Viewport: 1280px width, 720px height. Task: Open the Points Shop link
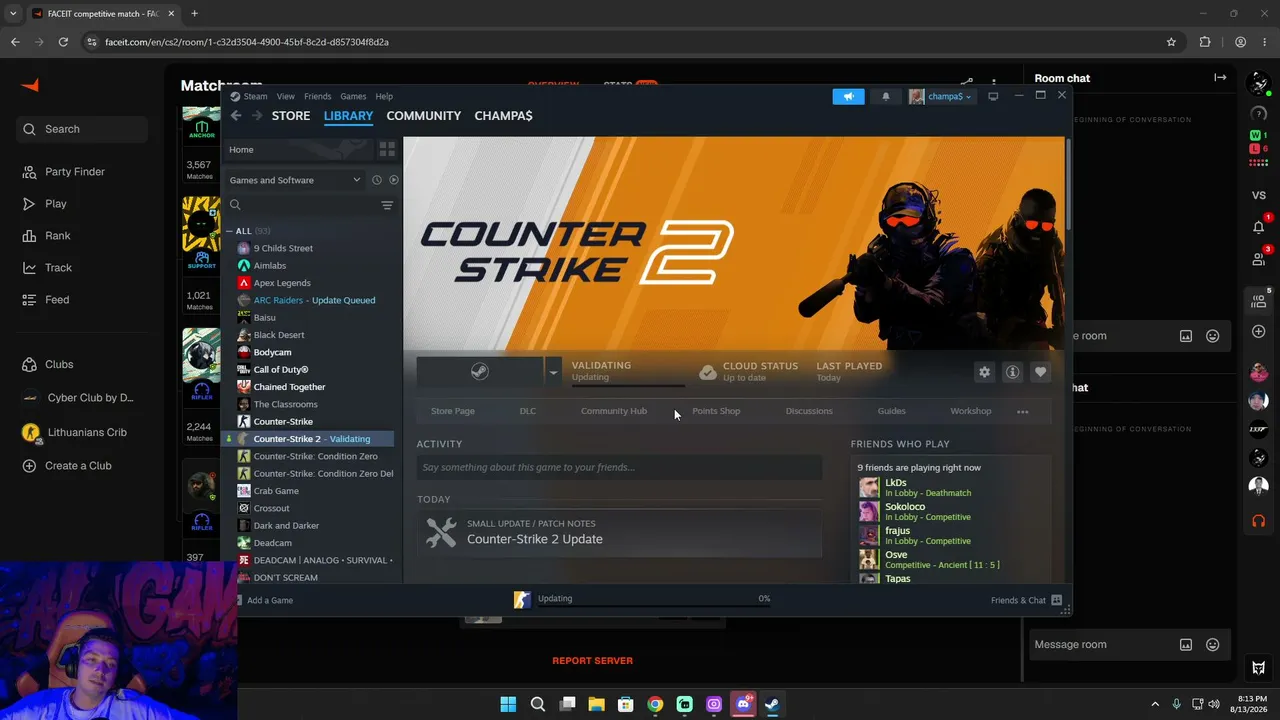tap(716, 411)
